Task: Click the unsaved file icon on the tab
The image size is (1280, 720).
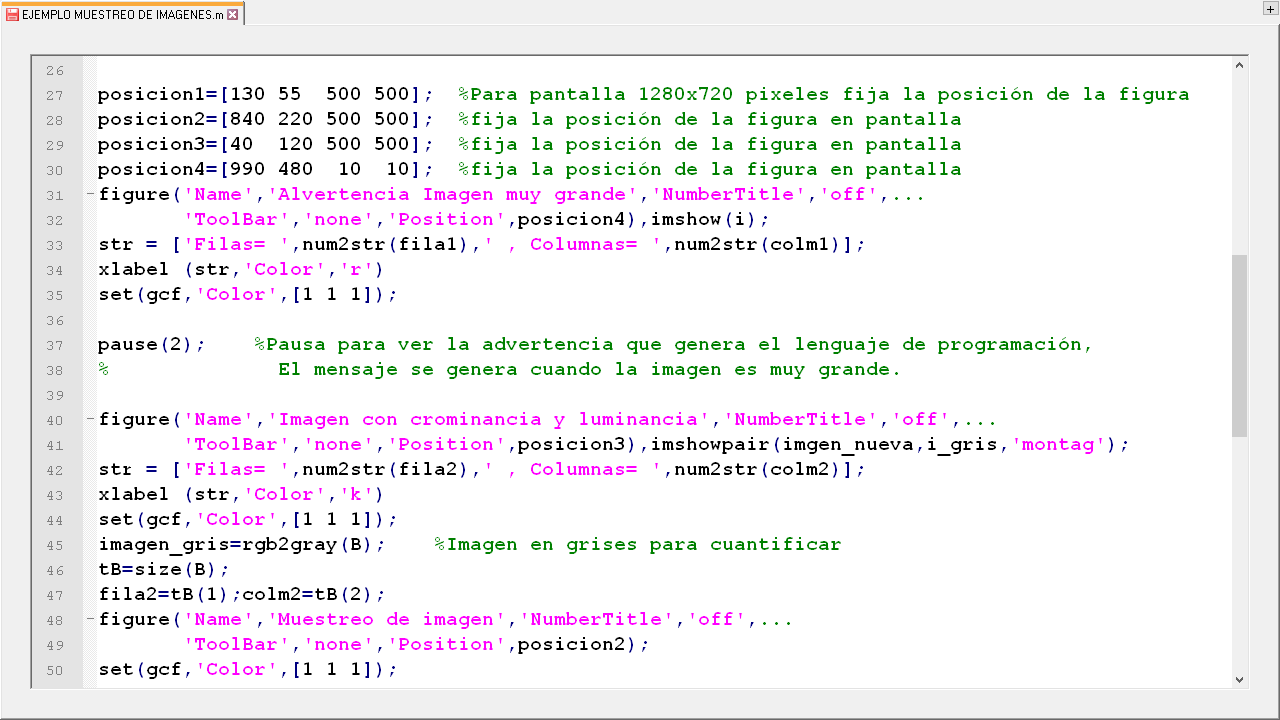Action: 13,15
